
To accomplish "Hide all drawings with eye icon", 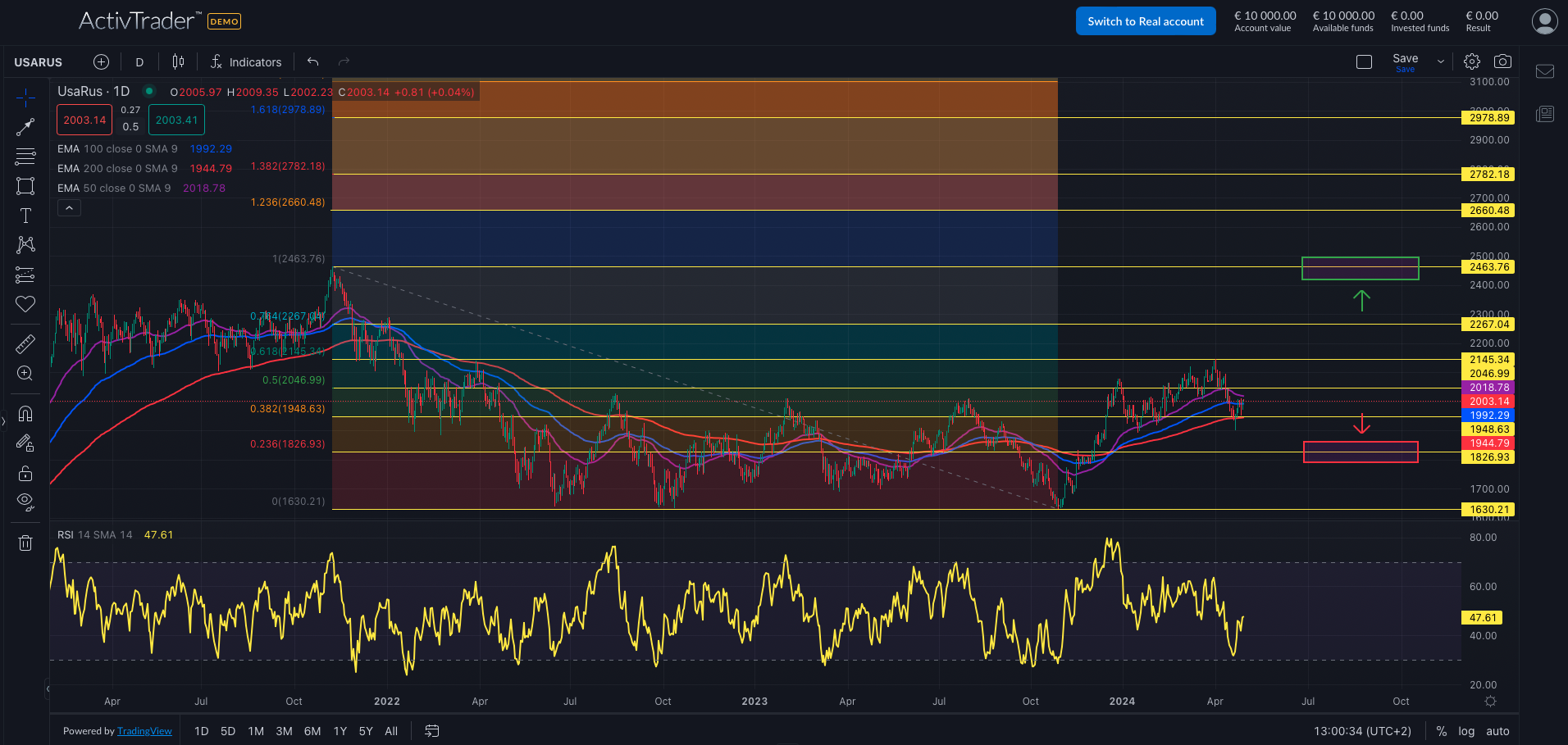I will 25,502.
